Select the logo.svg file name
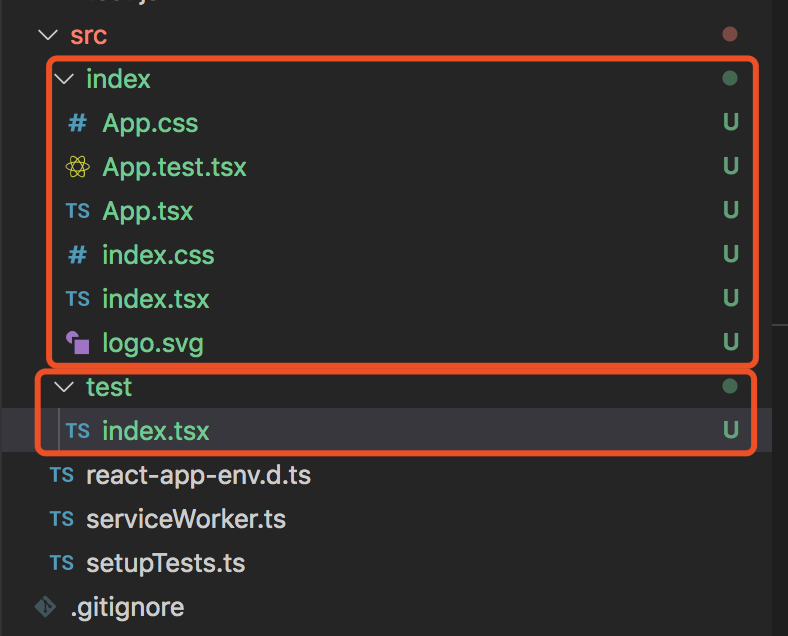 (152, 344)
